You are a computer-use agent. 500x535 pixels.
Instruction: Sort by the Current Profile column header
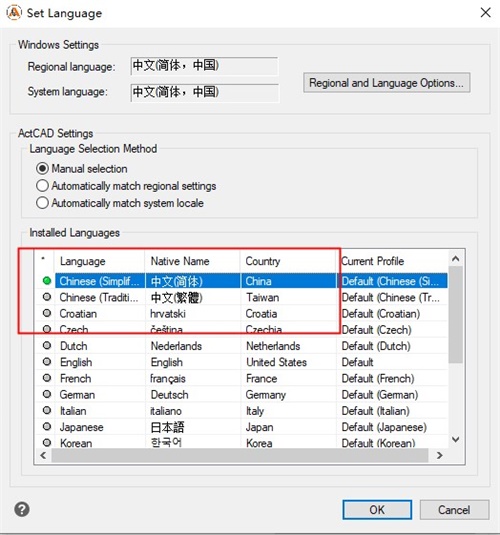coord(392,261)
